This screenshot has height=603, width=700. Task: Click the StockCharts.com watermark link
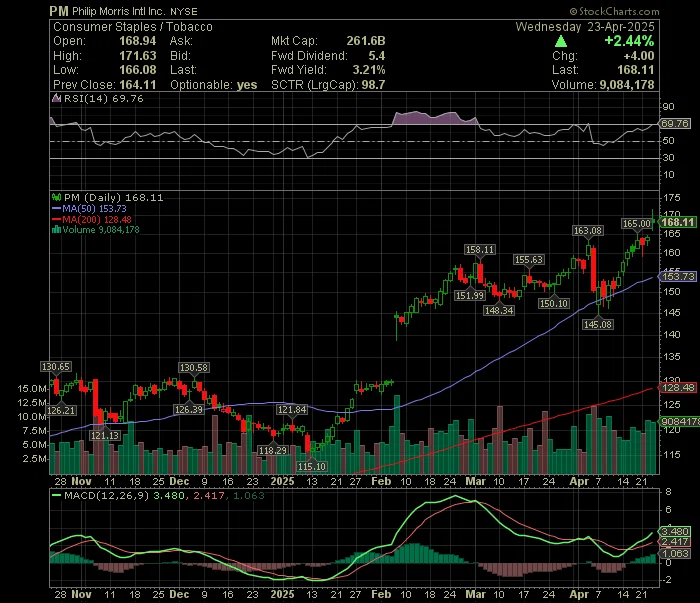click(x=614, y=11)
